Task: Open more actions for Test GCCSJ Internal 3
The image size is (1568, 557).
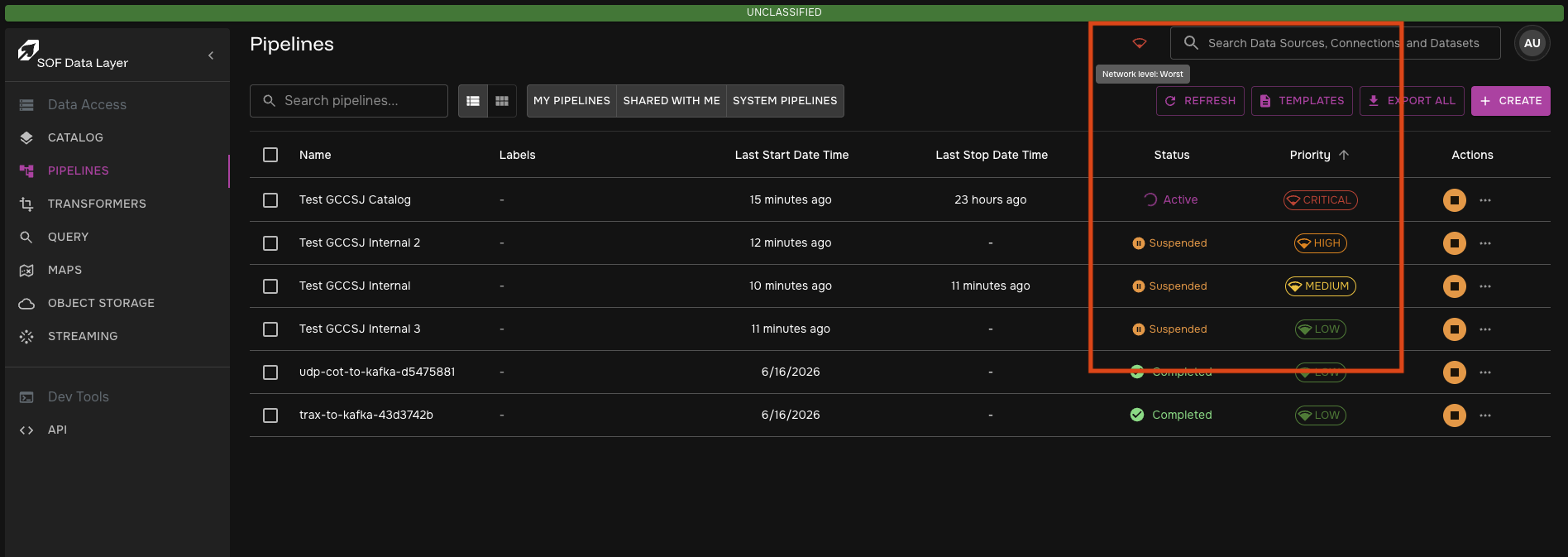Action: point(1485,329)
